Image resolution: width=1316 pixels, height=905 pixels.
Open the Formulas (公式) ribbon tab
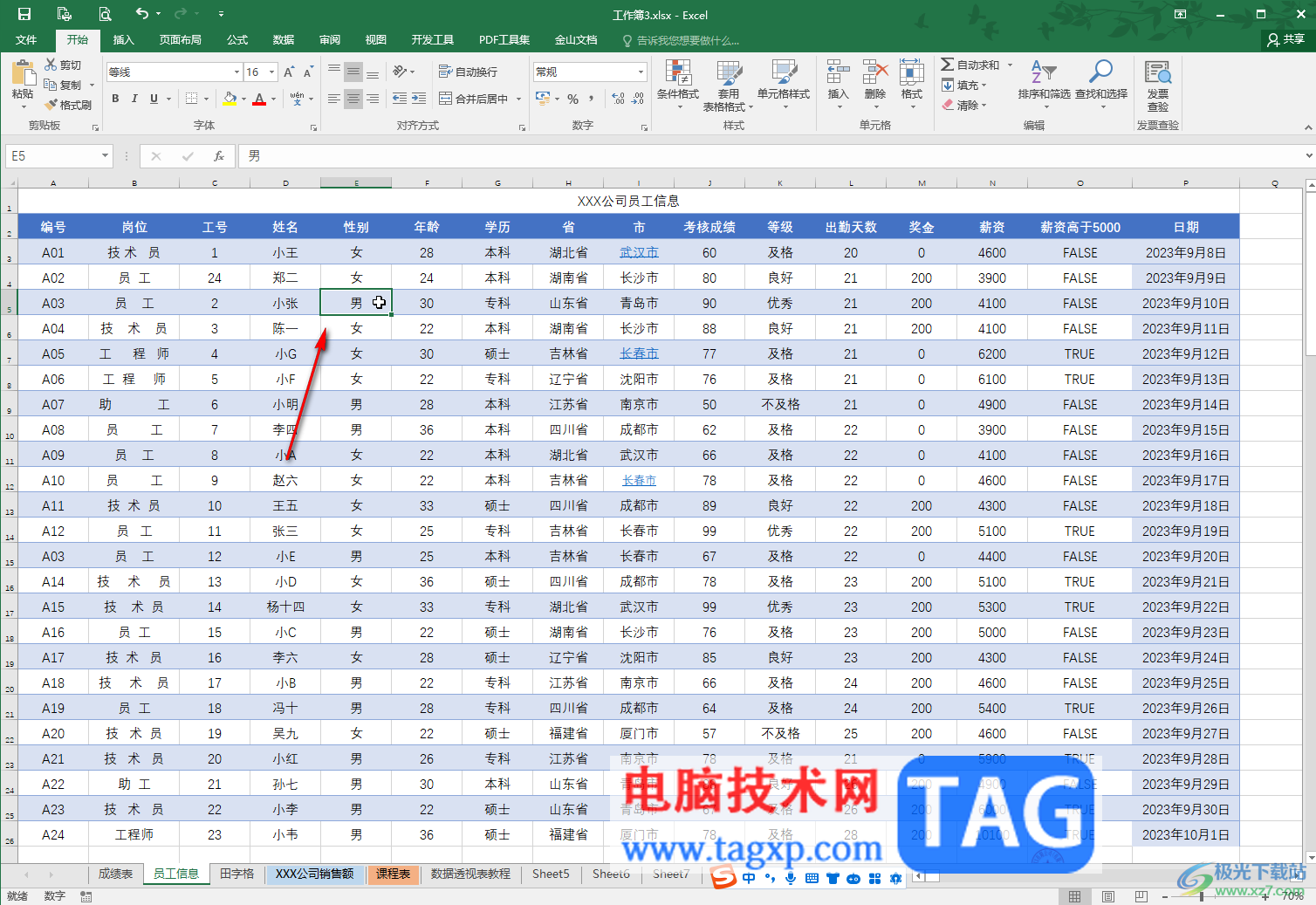point(237,39)
